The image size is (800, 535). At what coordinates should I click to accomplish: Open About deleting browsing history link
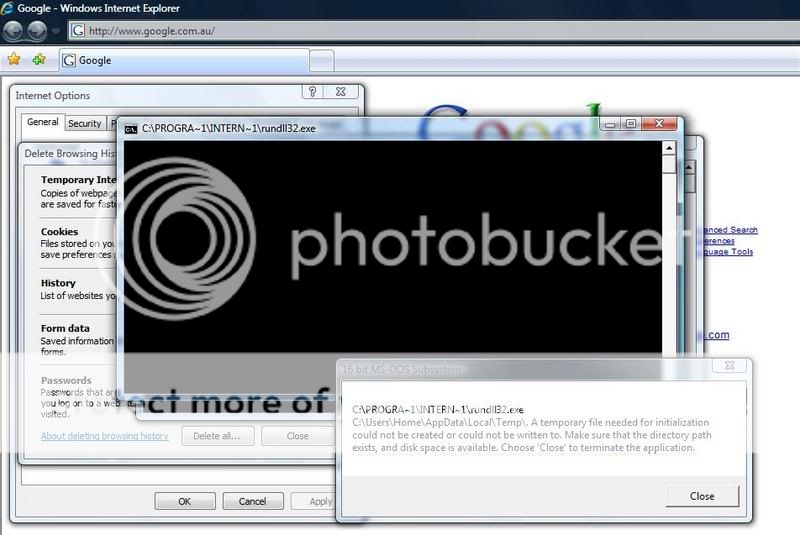105,436
